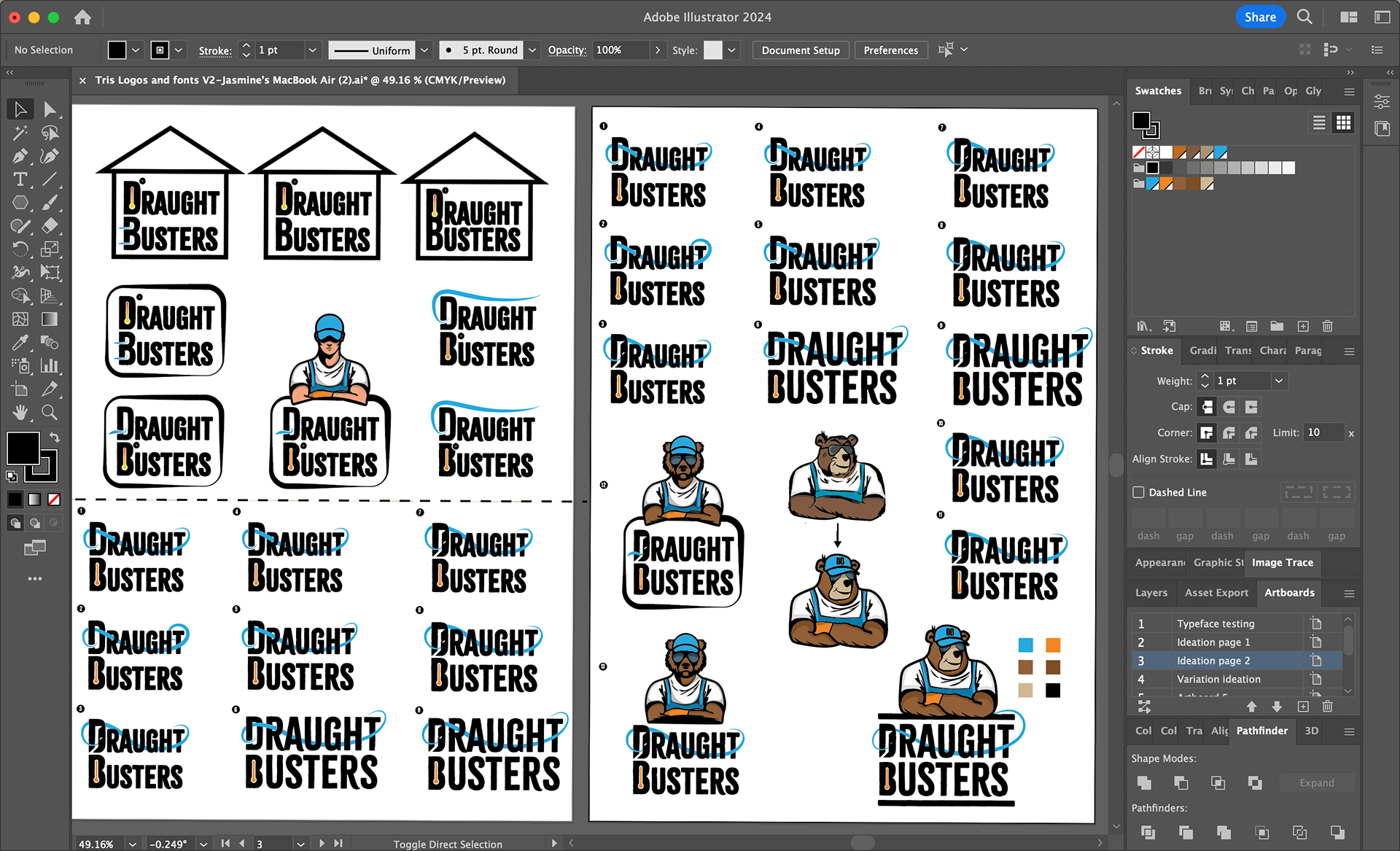Image resolution: width=1400 pixels, height=851 pixels.
Task: Enable the Dashed Line checkbox
Action: 1138,492
